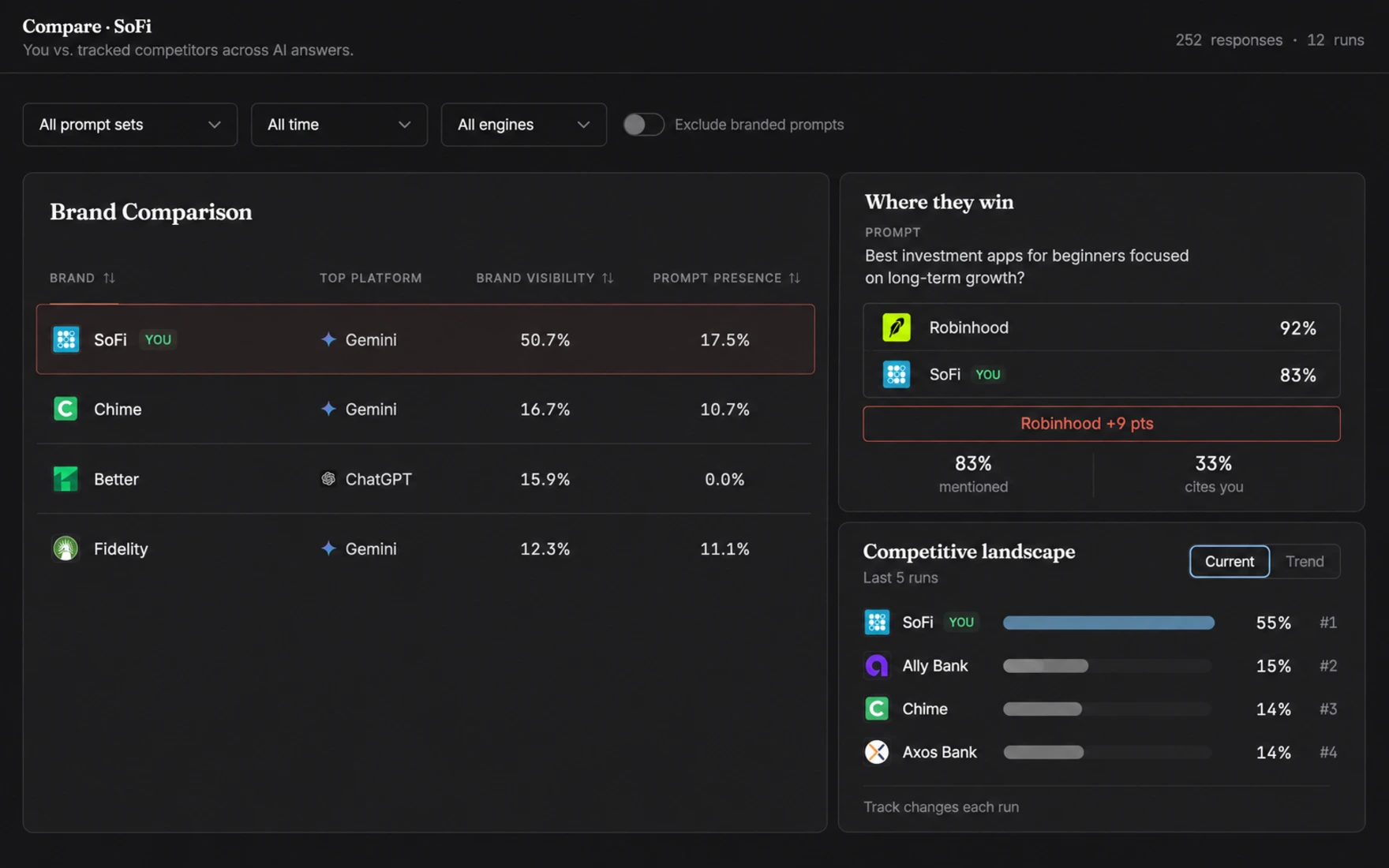
Task: Sort by Prompt Presence arrows icon
Action: (795, 278)
